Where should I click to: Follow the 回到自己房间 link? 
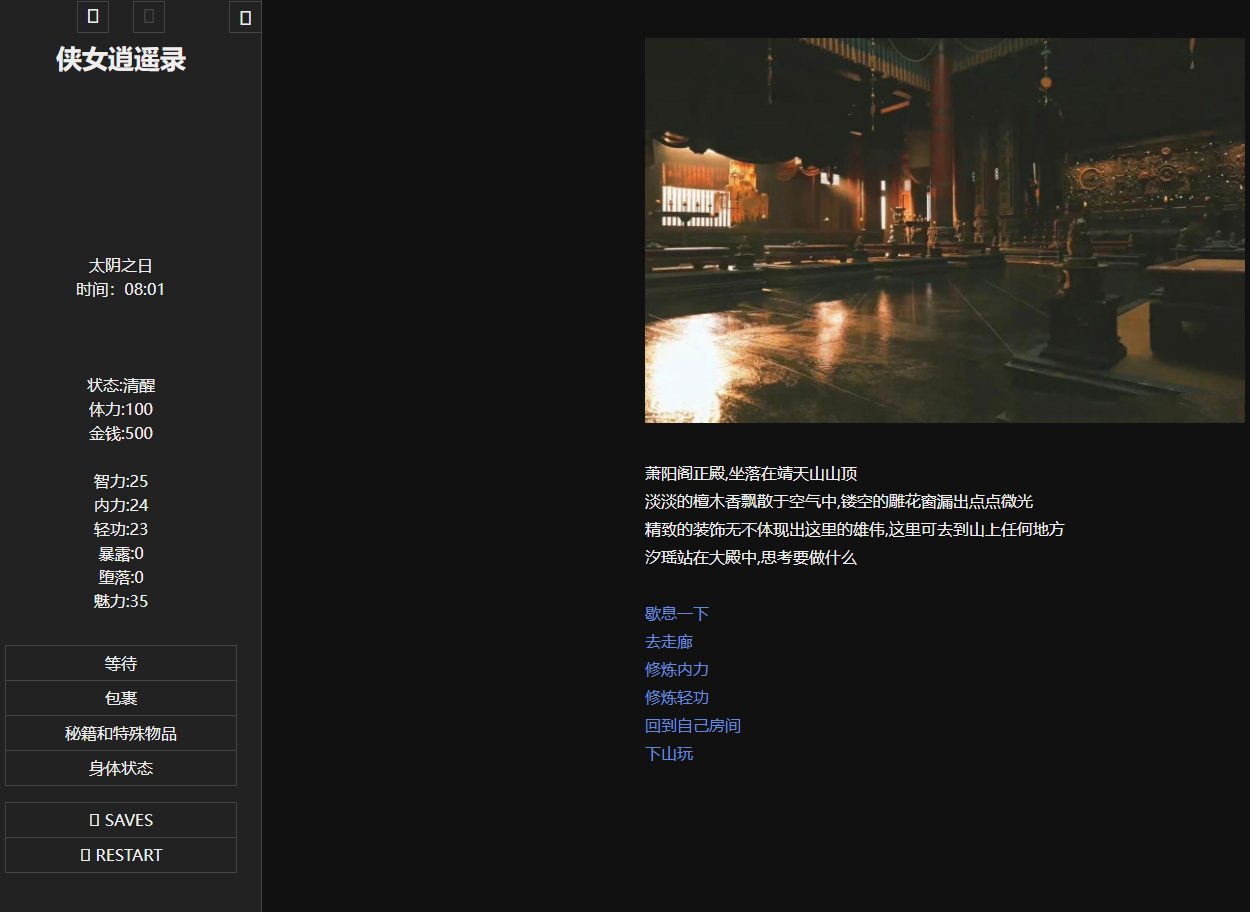click(693, 725)
